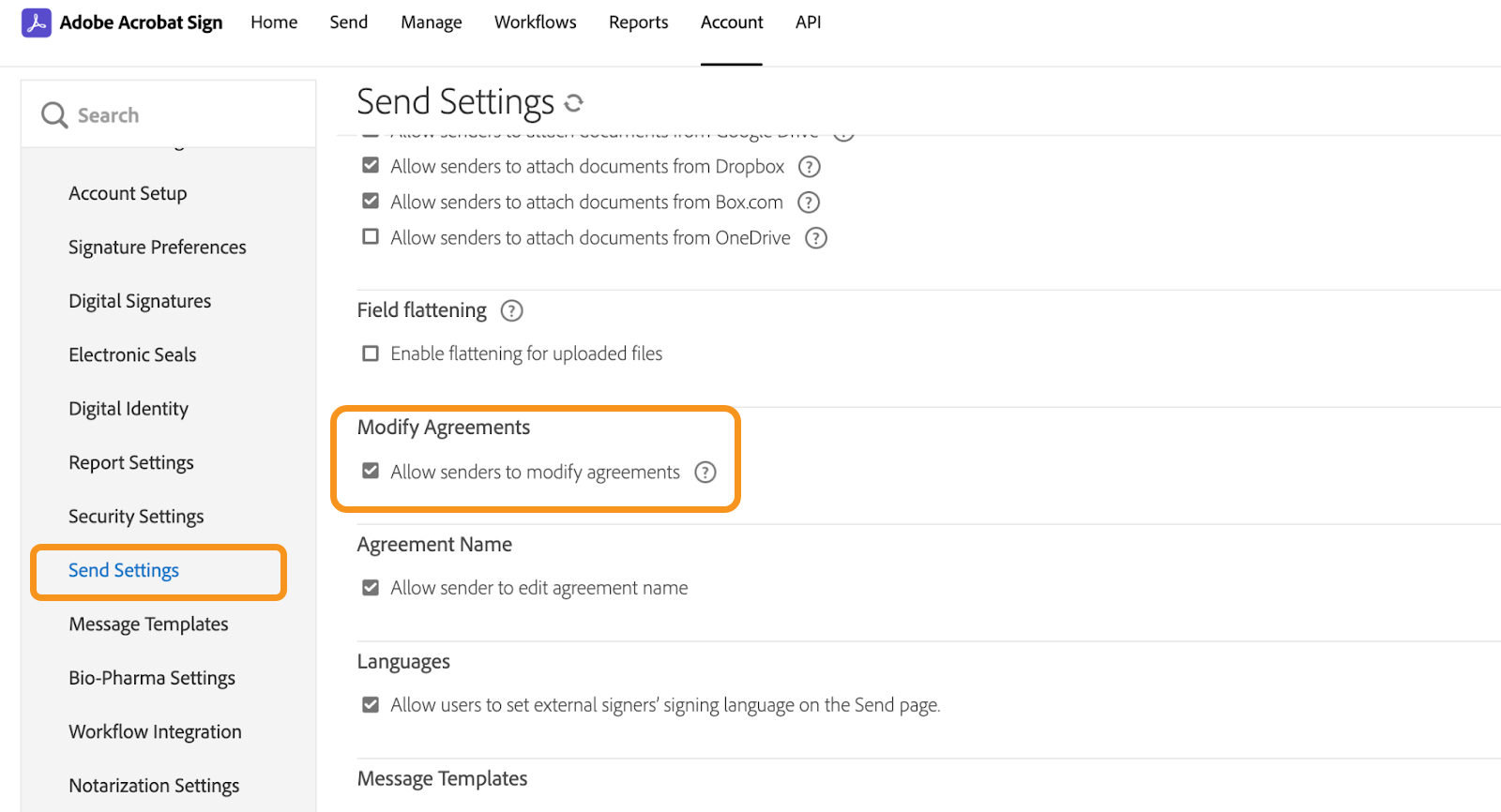Image resolution: width=1501 pixels, height=812 pixels.
Task: Toggle Dropbox document attachment checkbox
Action: pyautogui.click(x=371, y=166)
